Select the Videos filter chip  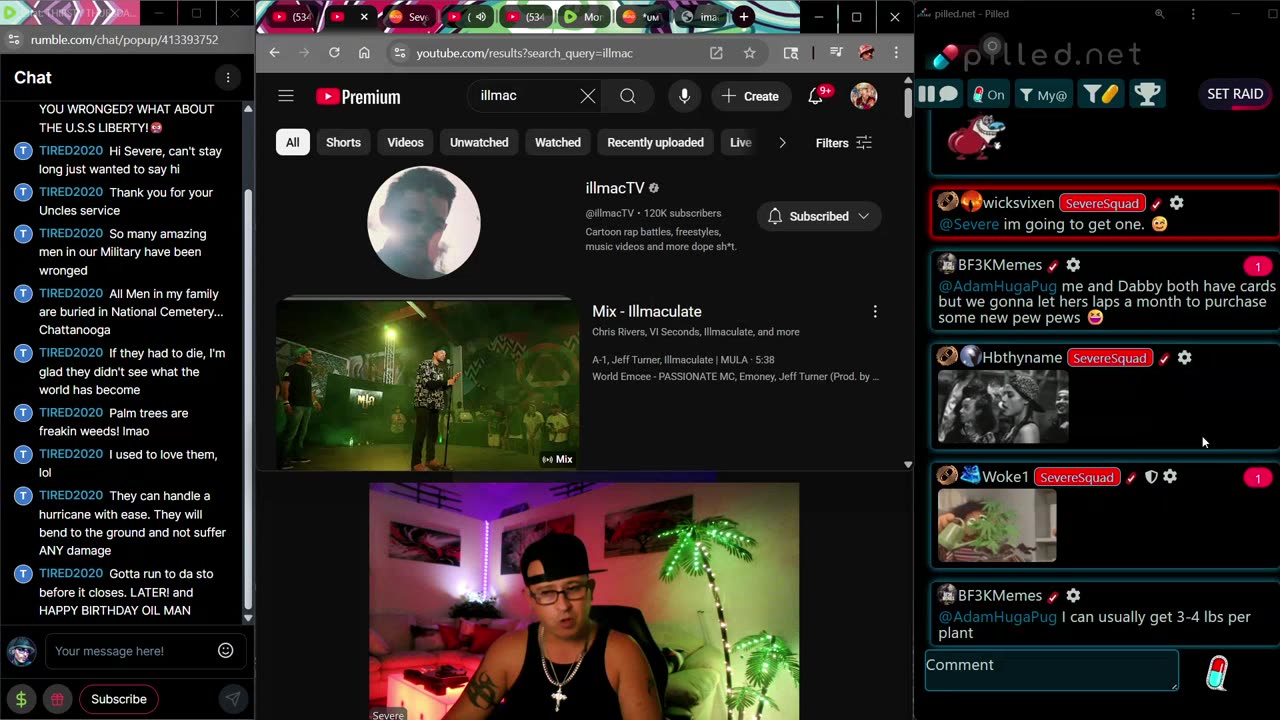(x=405, y=142)
